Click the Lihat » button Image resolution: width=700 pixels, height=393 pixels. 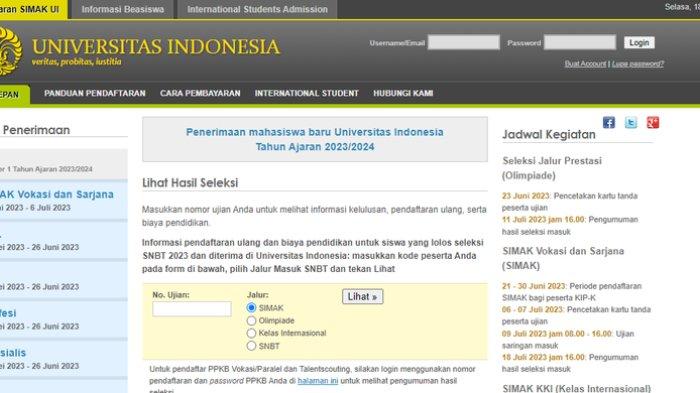click(362, 297)
